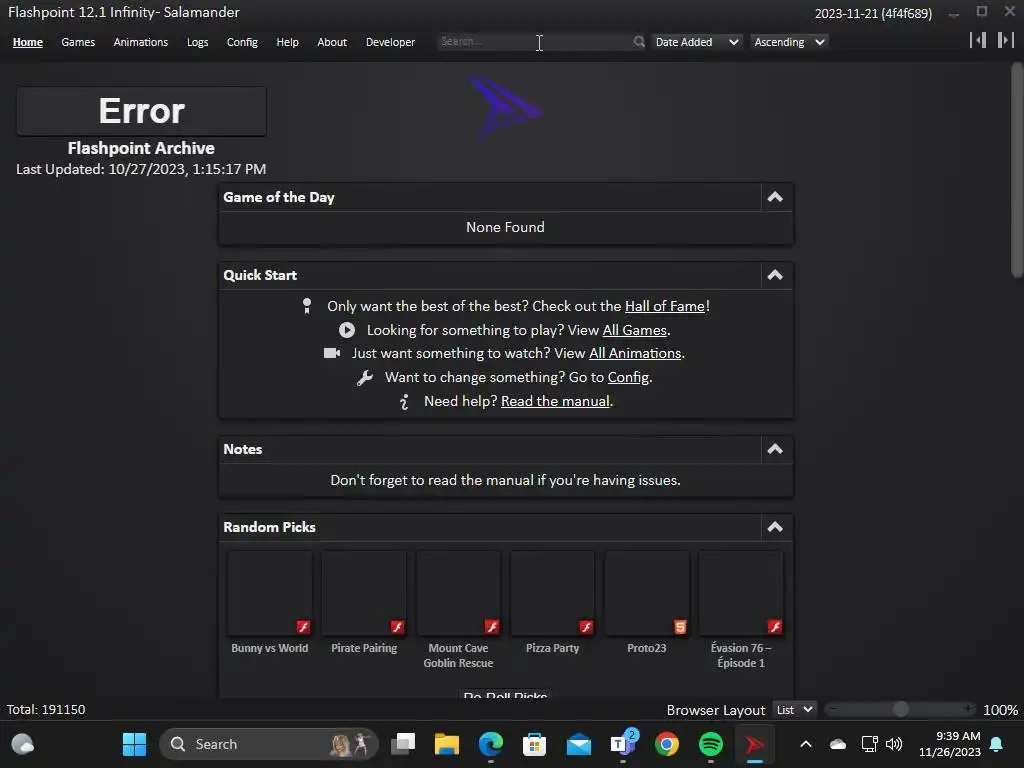Follow the All Animations link

635,353
